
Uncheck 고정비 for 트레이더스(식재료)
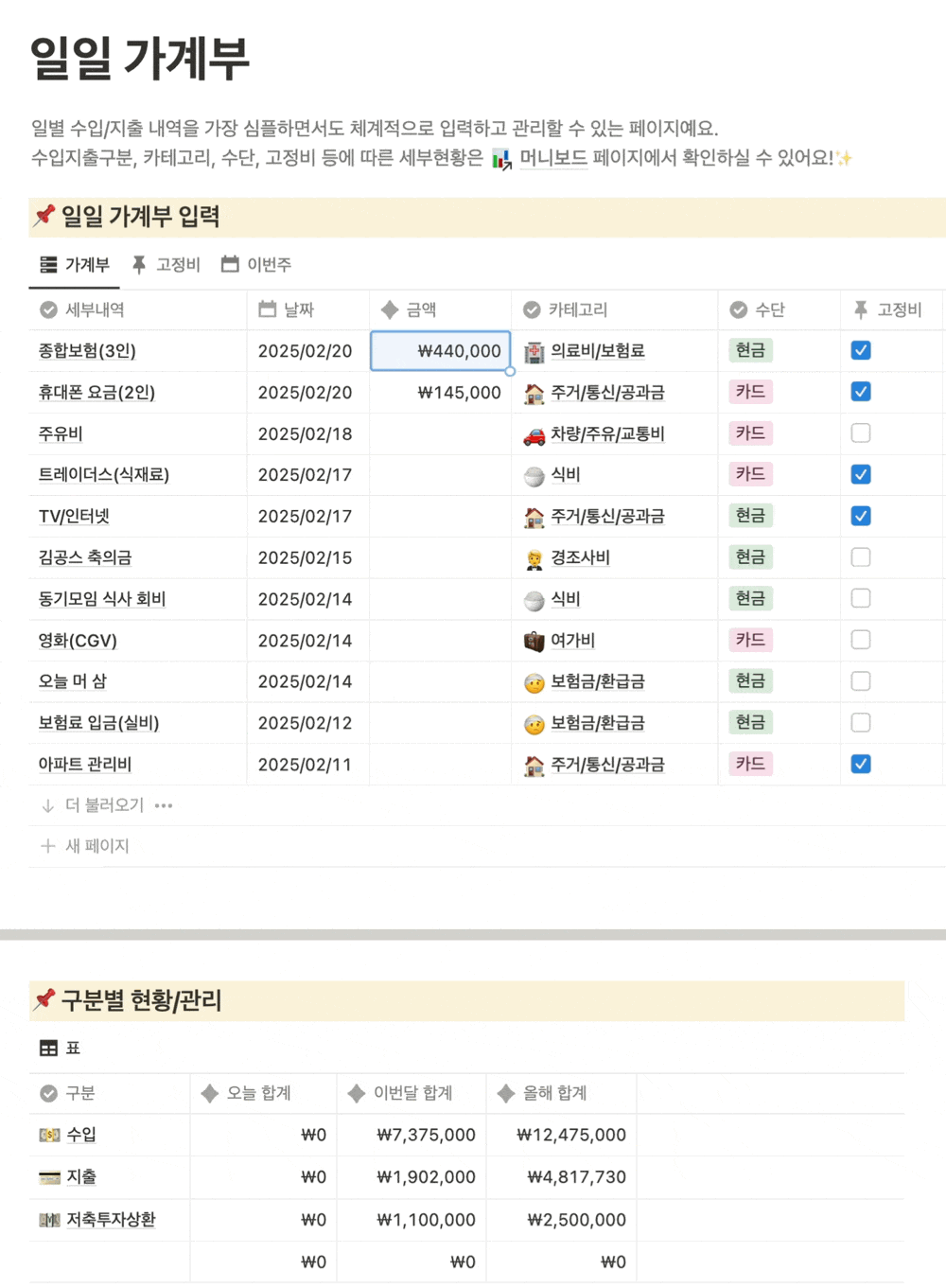(861, 474)
